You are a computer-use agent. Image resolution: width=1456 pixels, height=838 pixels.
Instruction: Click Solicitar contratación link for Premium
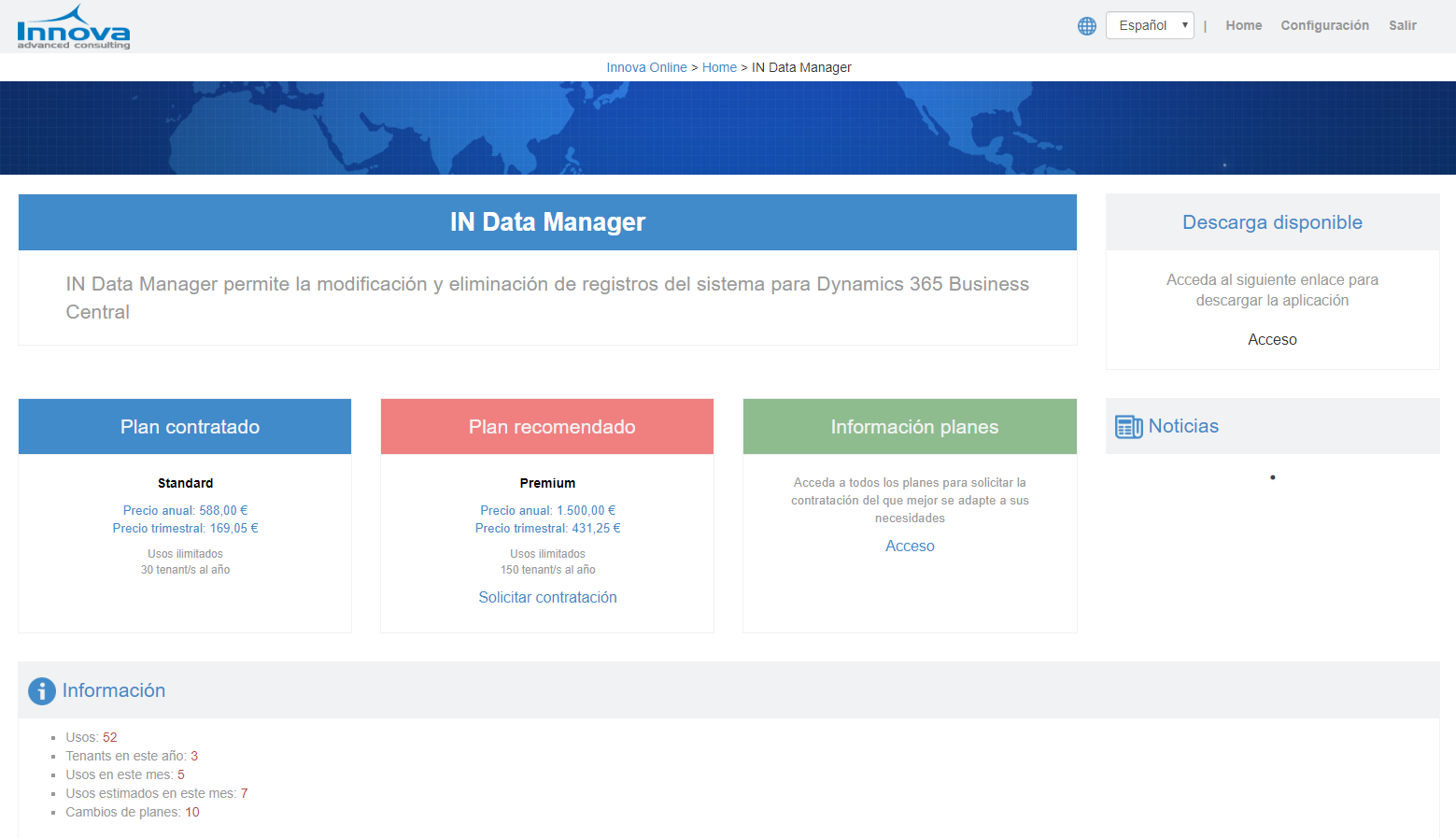547,598
